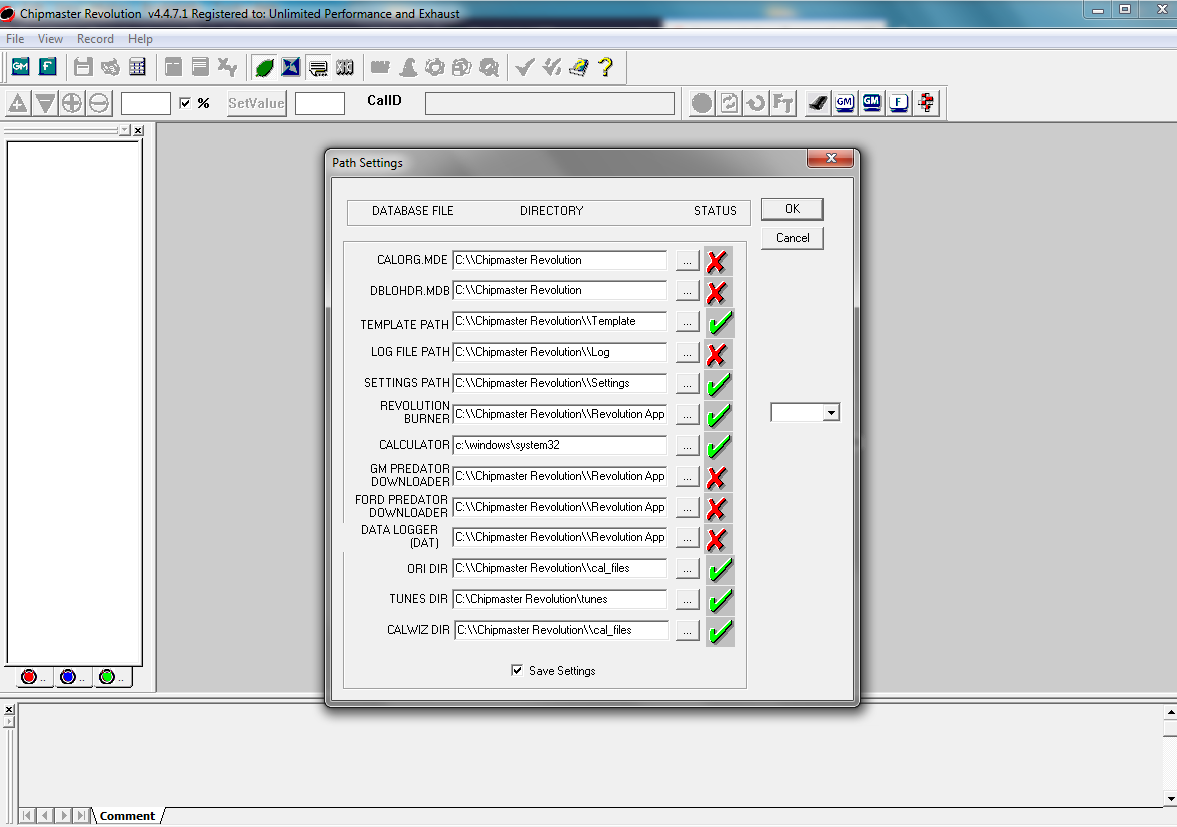Click the green circle button under left panel
This screenshot has height=827, width=1177.
(107, 677)
